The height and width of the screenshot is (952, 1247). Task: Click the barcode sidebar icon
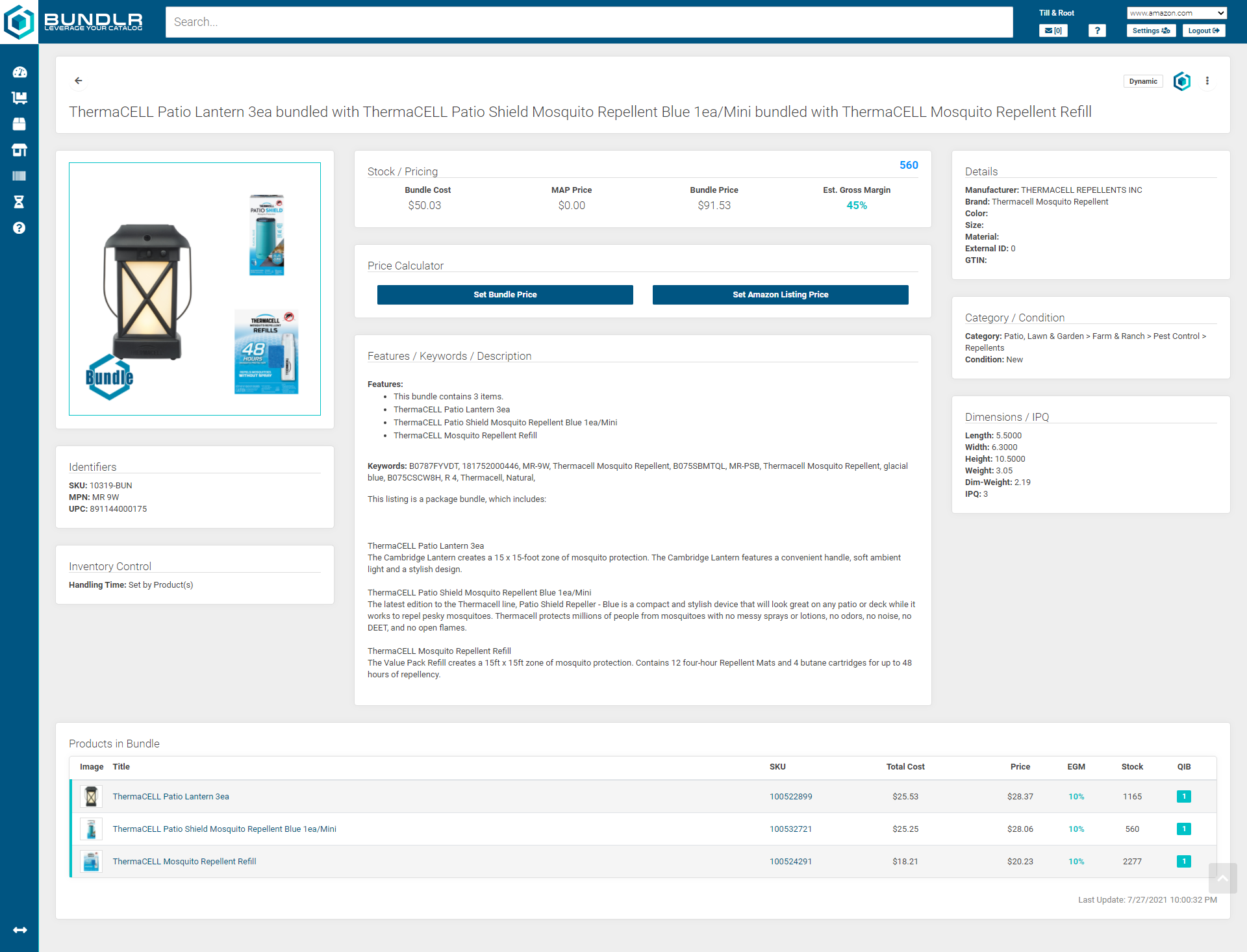[19, 176]
